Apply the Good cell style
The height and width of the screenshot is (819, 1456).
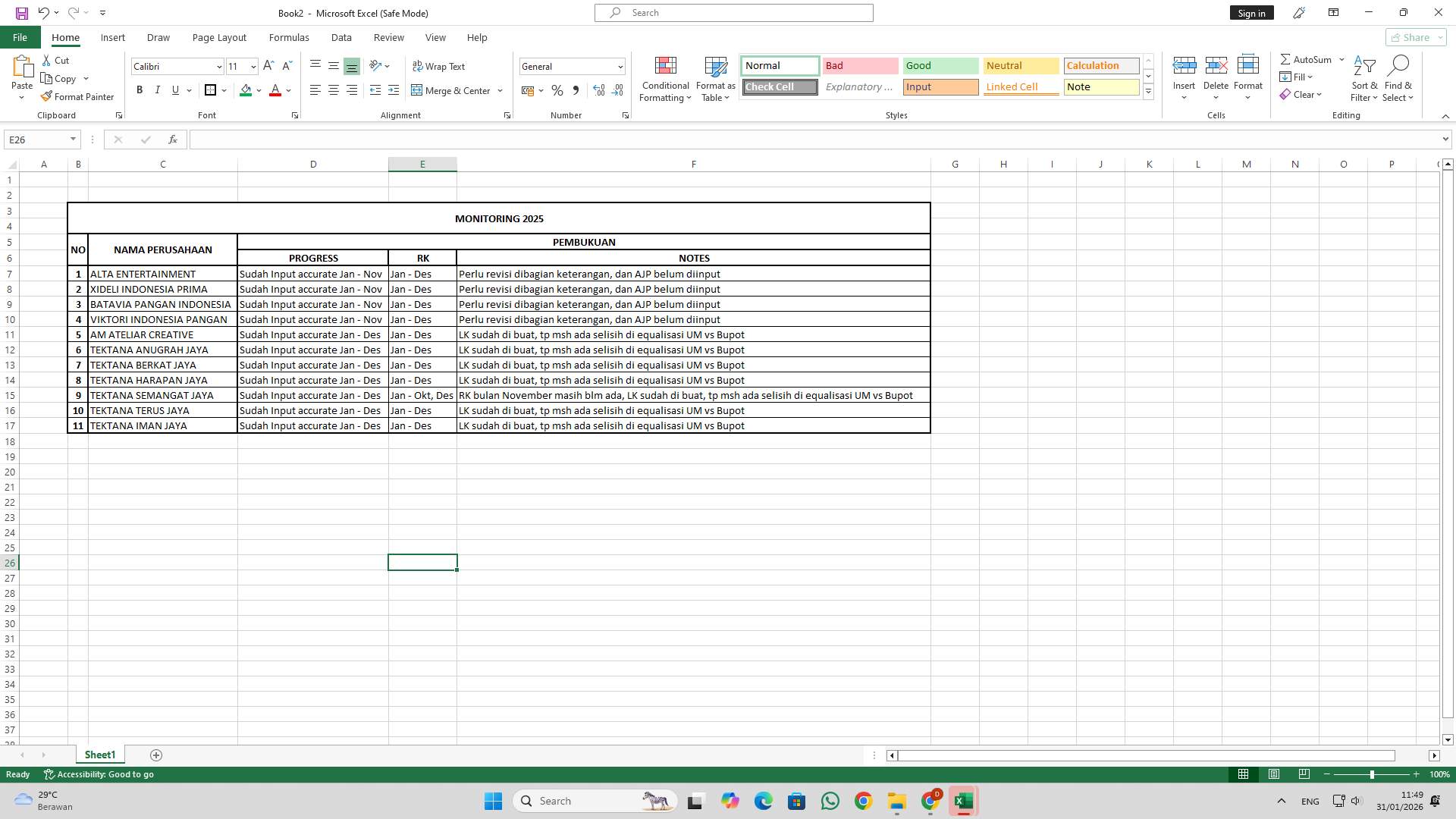(940, 66)
